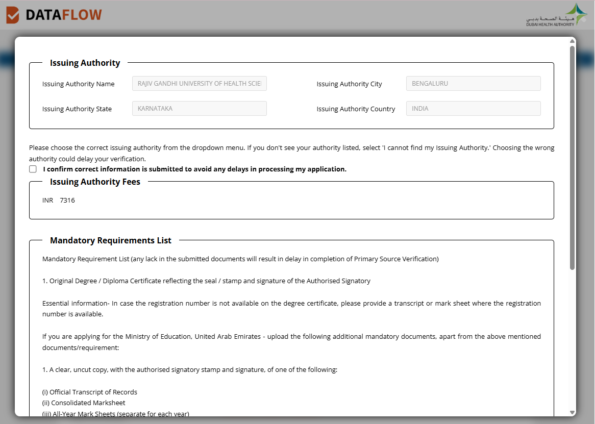Tick the confirm correct information checkbox

coord(33,169)
